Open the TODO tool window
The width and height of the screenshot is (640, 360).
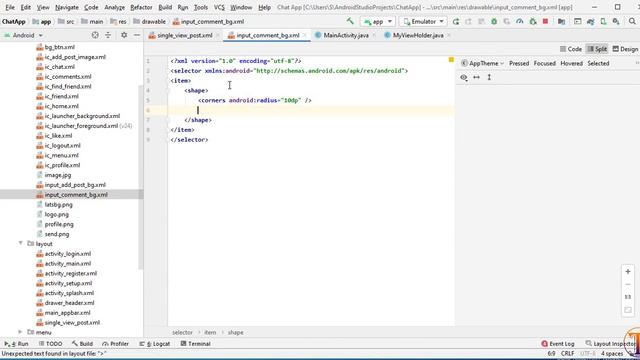pyautogui.click(x=50, y=344)
